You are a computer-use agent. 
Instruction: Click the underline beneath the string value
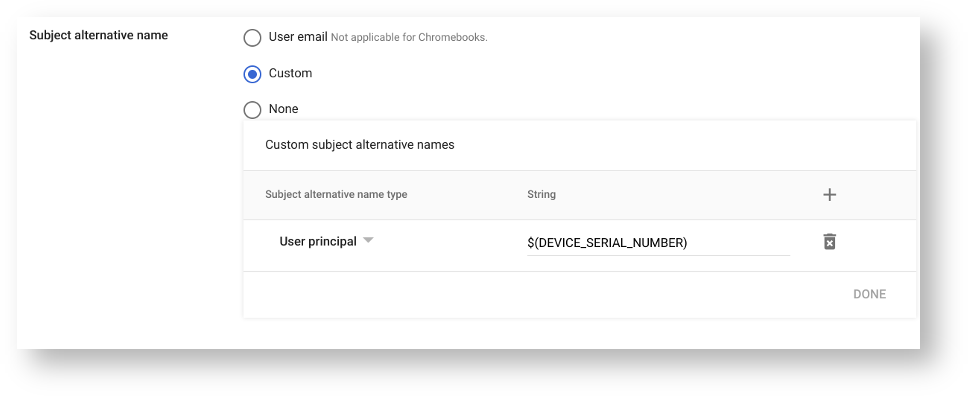(658, 255)
